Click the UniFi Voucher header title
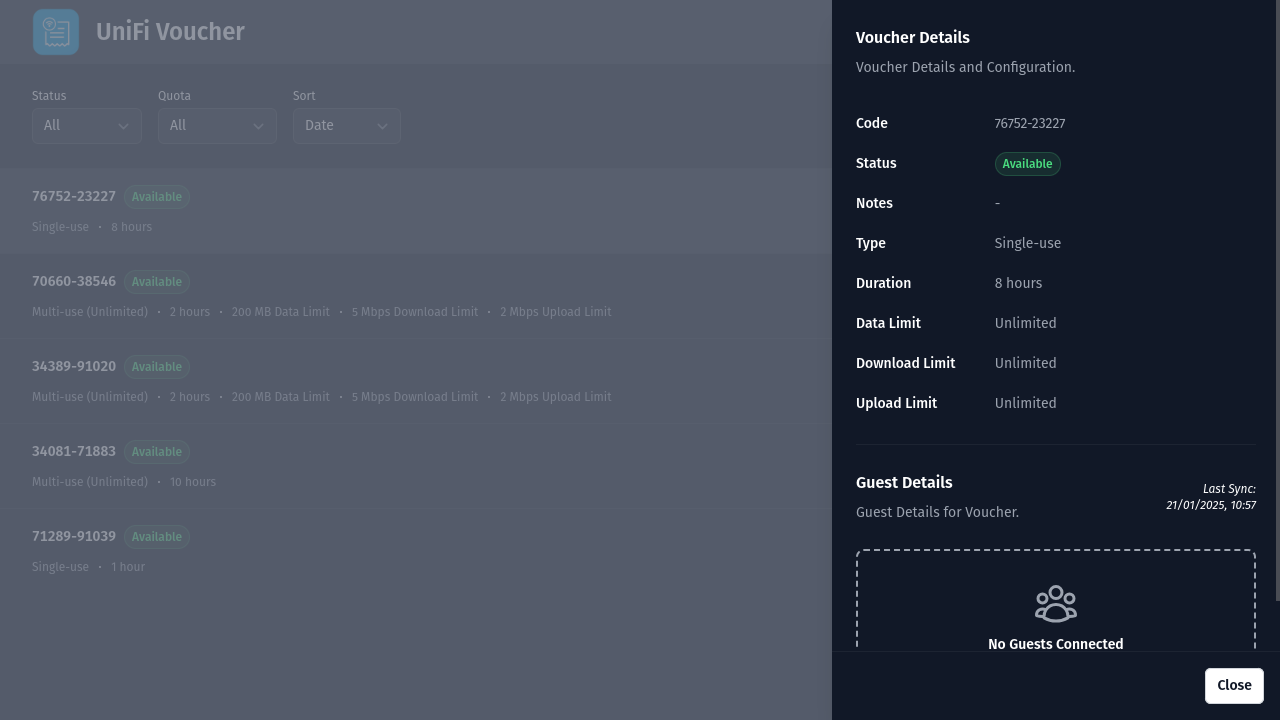The width and height of the screenshot is (1280, 720). (x=170, y=31)
